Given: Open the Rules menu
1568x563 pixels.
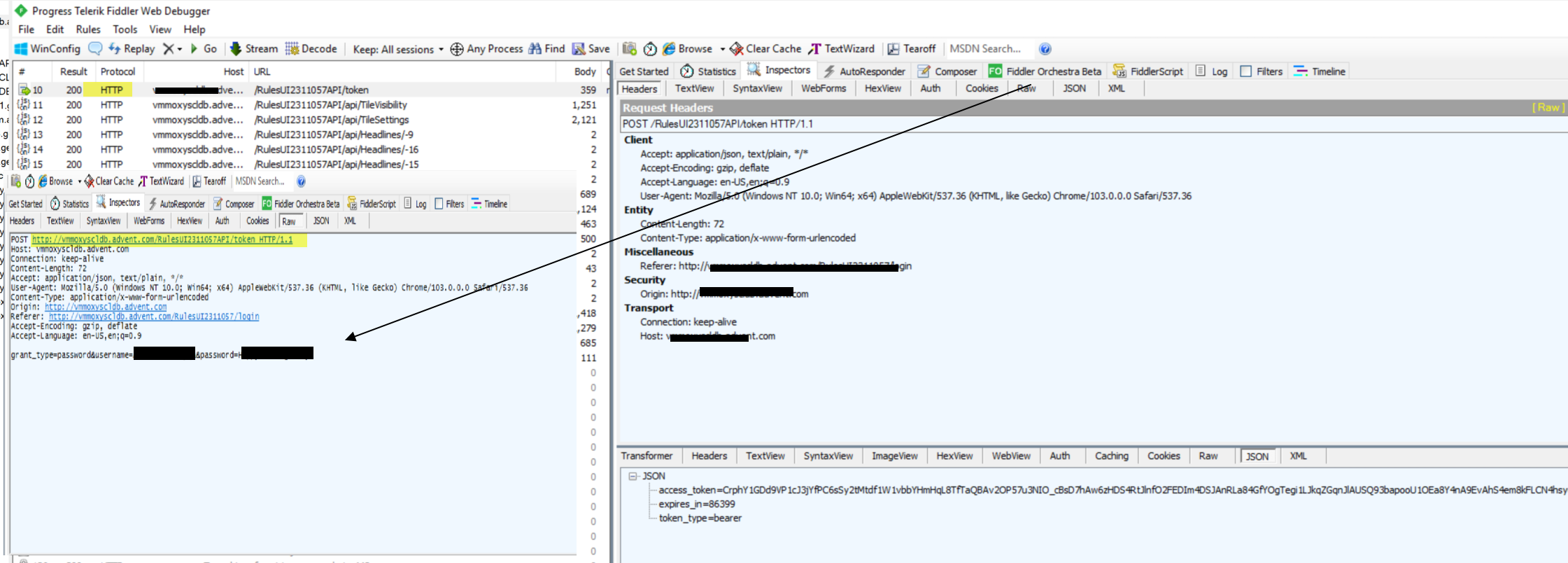Looking at the screenshot, I should [x=88, y=29].
